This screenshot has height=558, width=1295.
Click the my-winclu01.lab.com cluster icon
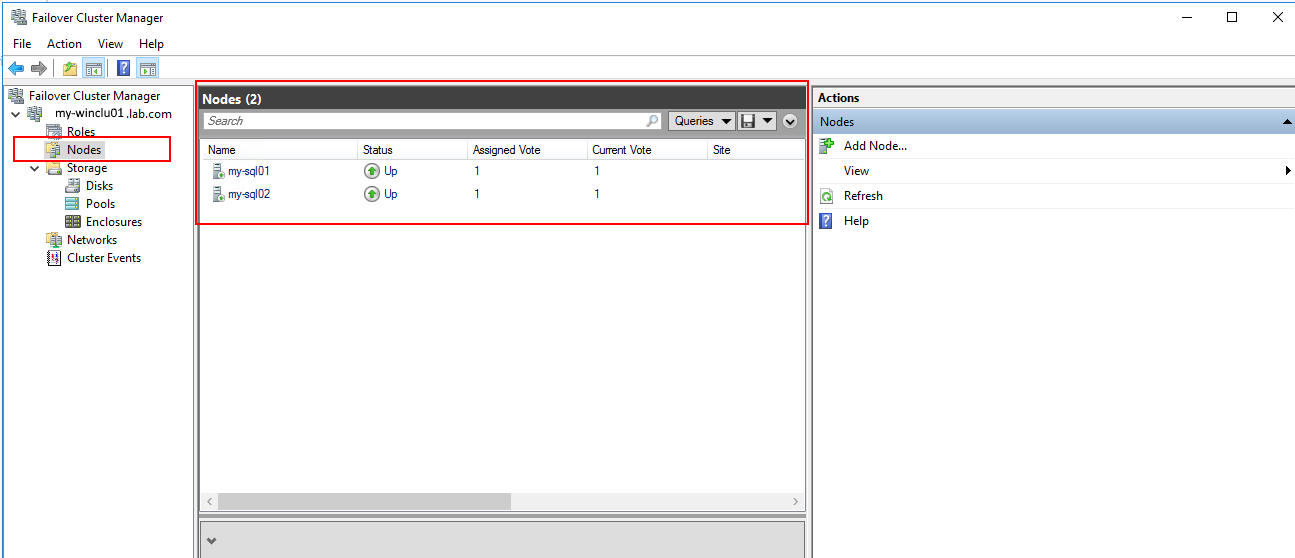point(35,114)
